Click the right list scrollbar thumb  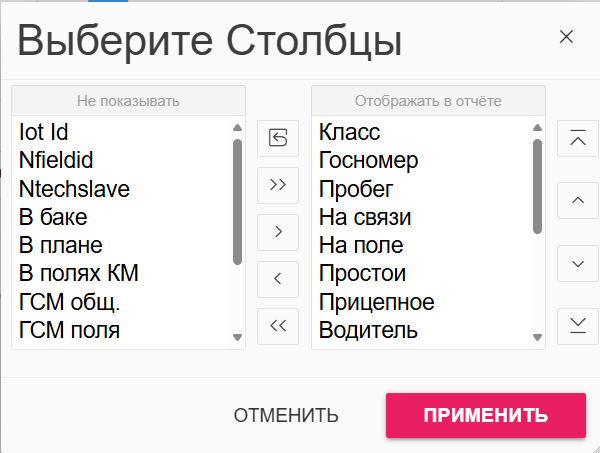pyautogui.click(x=537, y=186)
